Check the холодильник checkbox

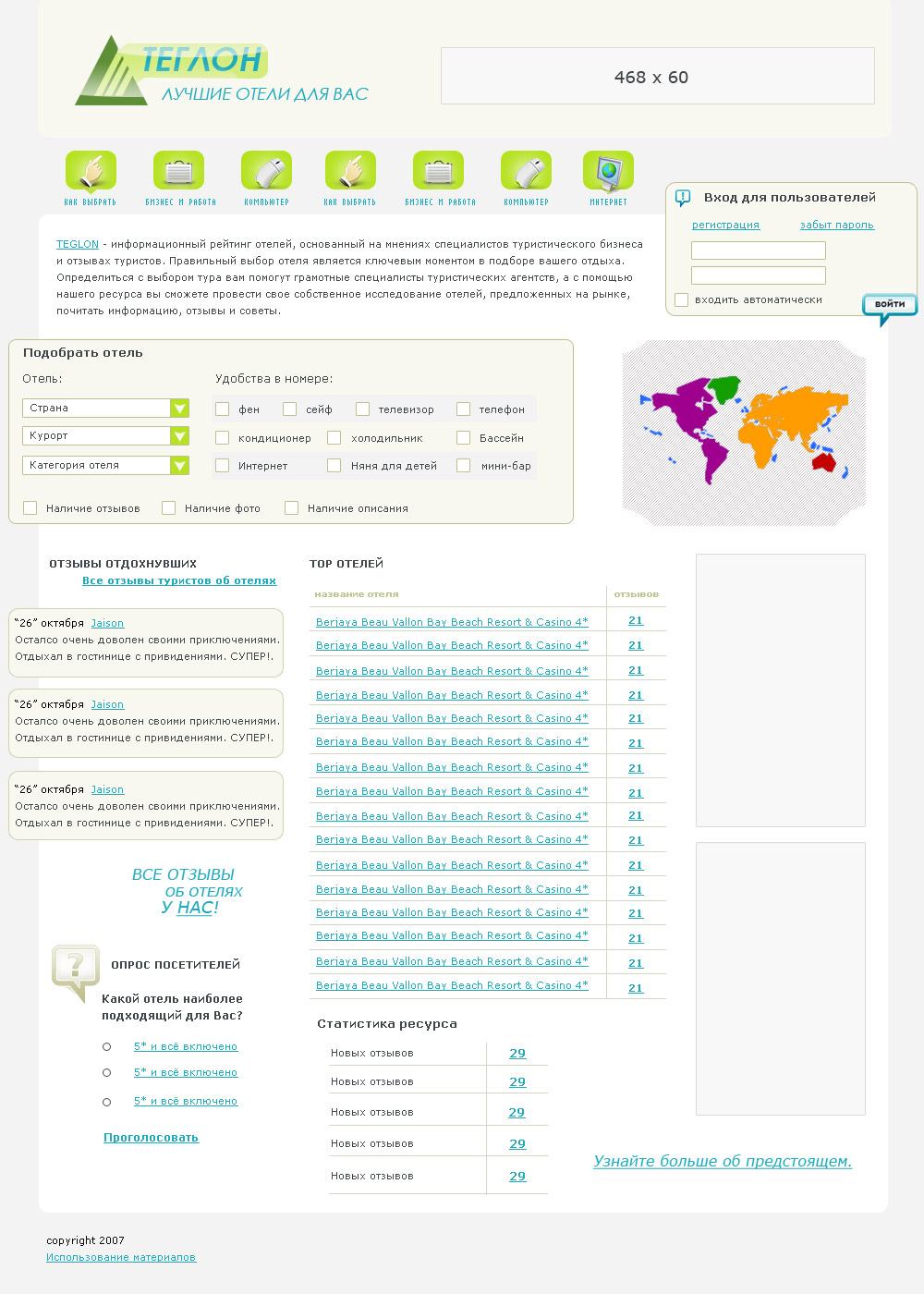click(x=334, y=438)
